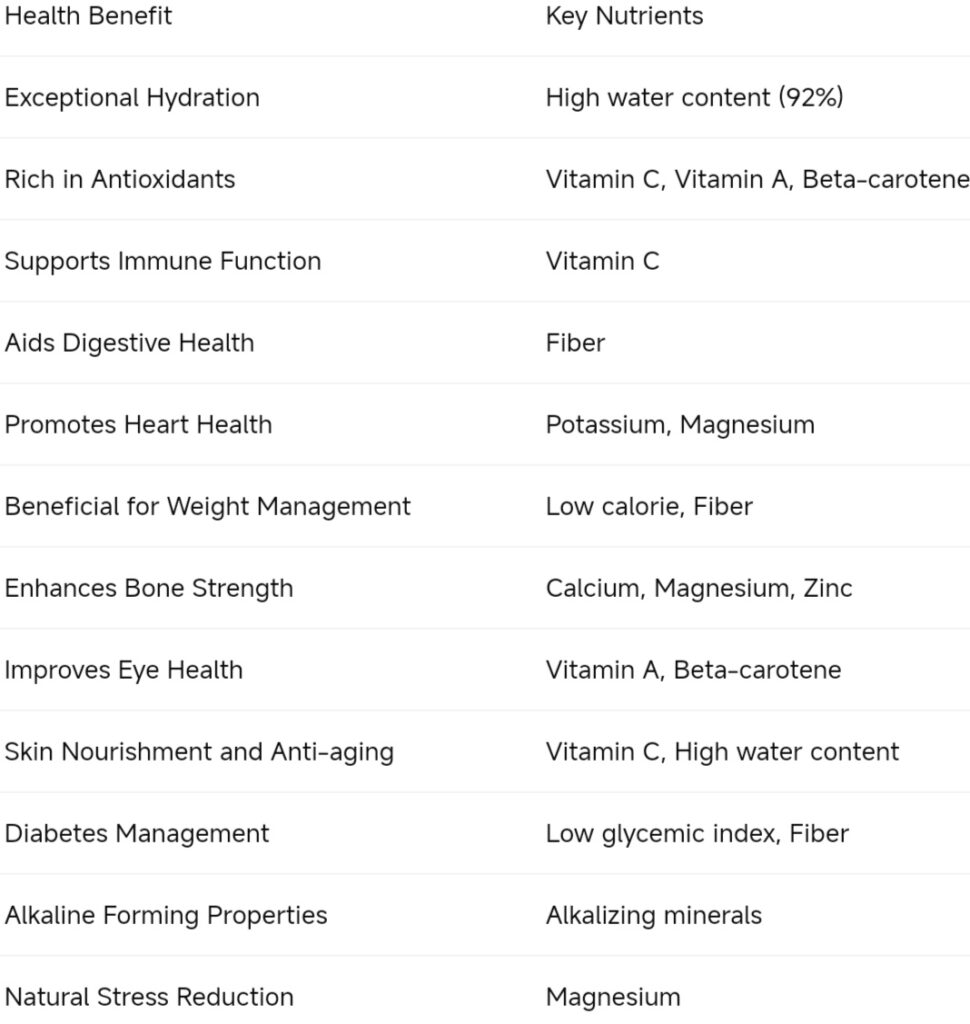
Task: Click the Low glycemic index, Fiber cell
Action: (x=698, y=834)
